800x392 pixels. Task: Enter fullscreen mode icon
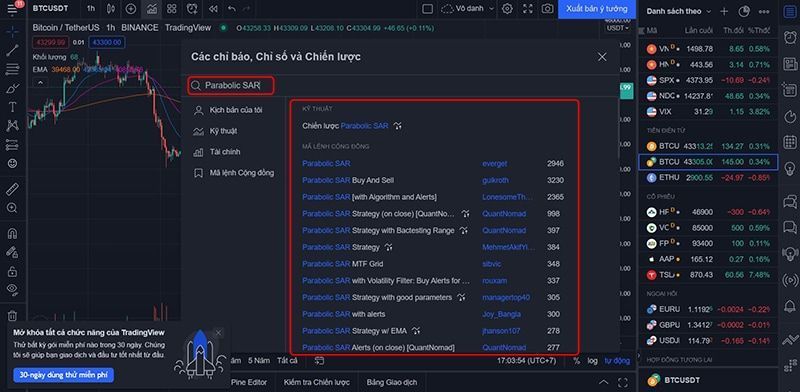pos(528,9)
